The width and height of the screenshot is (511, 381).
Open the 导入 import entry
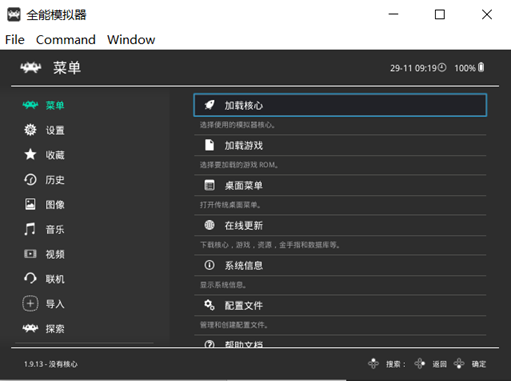point(55,304)
